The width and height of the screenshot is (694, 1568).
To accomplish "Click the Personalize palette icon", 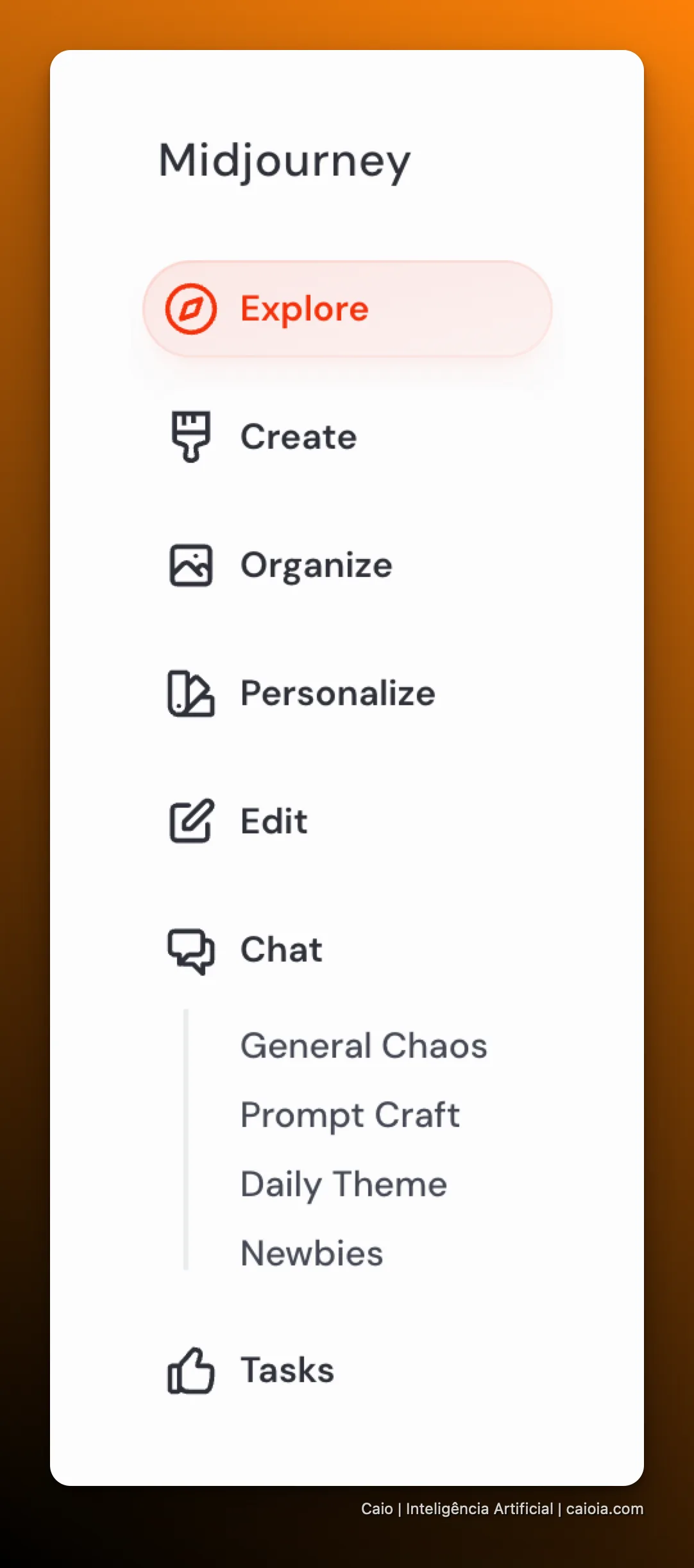I will [x=191, y=694].
